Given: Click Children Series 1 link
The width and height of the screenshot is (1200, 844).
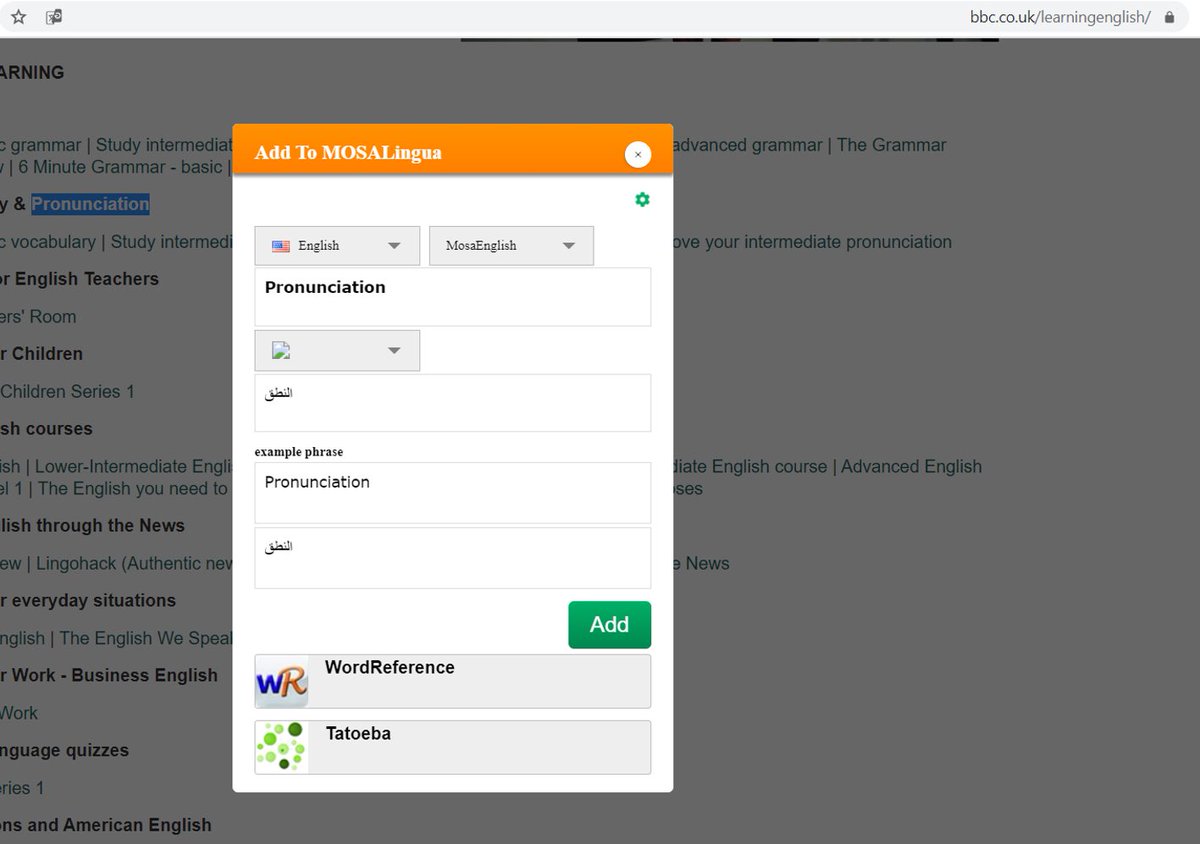Looking at the screenshot, I should point(67,392).
